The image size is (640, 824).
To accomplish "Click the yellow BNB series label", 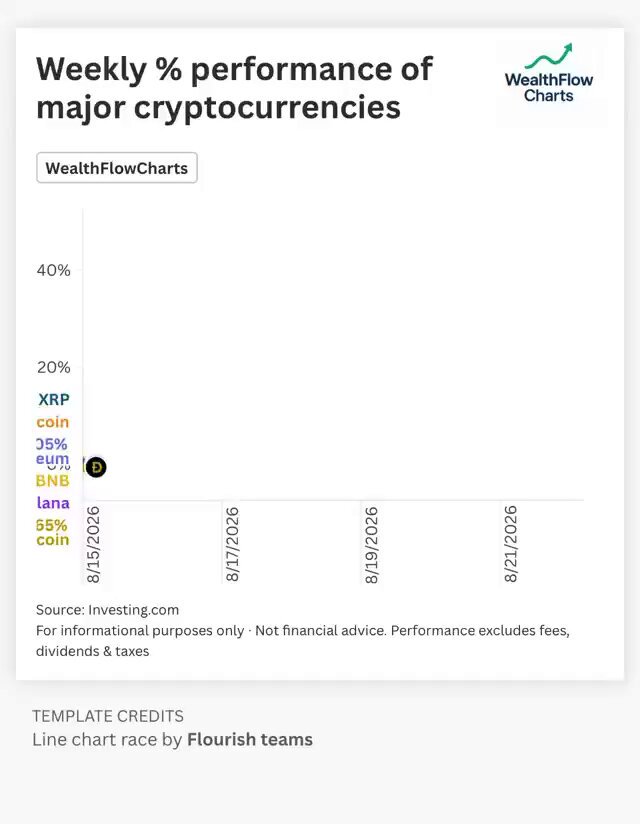I will [x=53, y=480].
